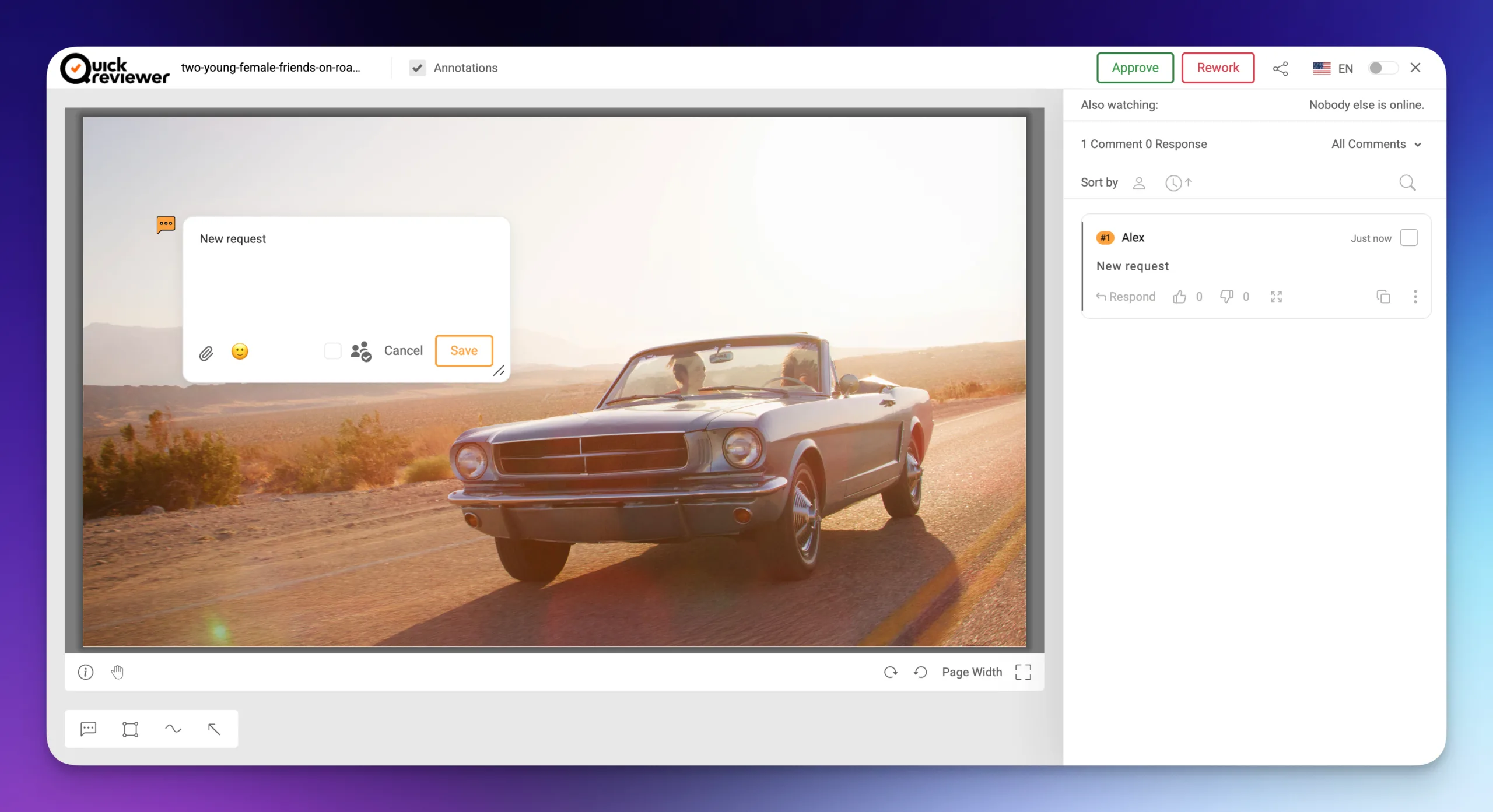The height and width of the screenshot is (812, 1493).
Task: Select Page Width zoom option
Action: pos(972,672)
